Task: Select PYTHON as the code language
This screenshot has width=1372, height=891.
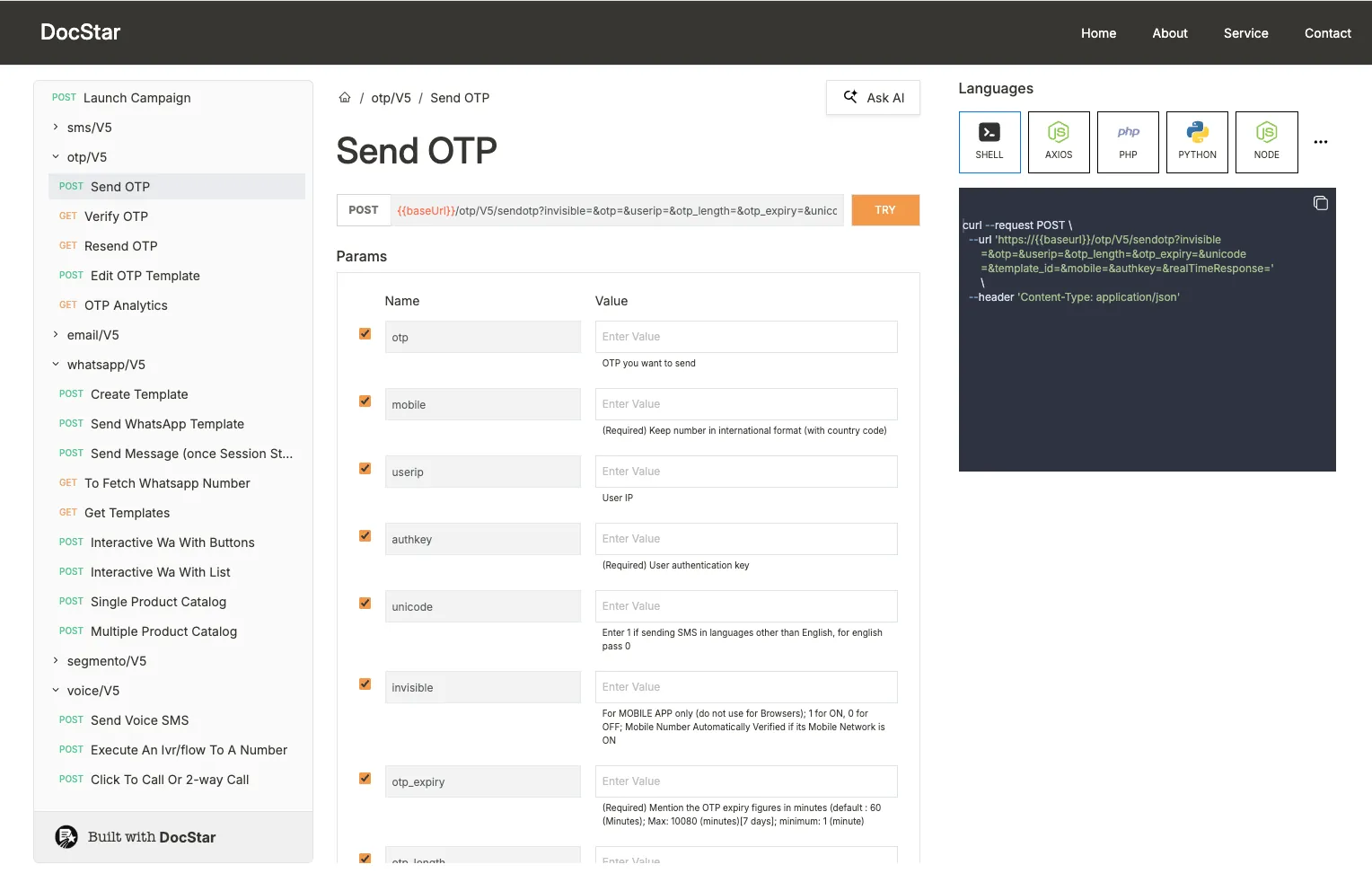Action: (x=1197, y=142)
